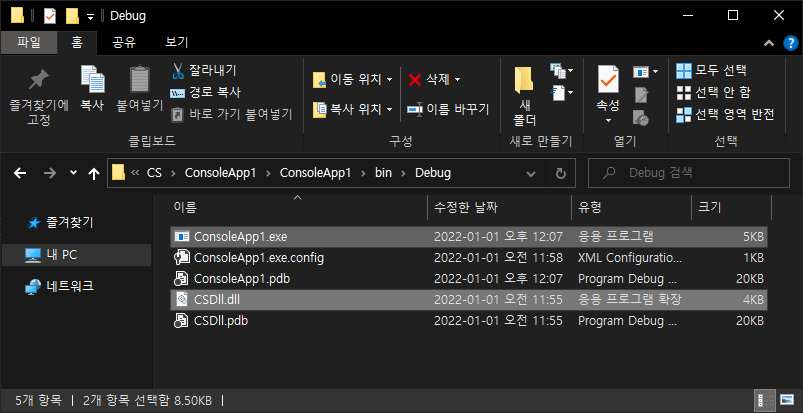Switch to details view in status bar
The image size is (803, 413).
click(x=763, y=400)
